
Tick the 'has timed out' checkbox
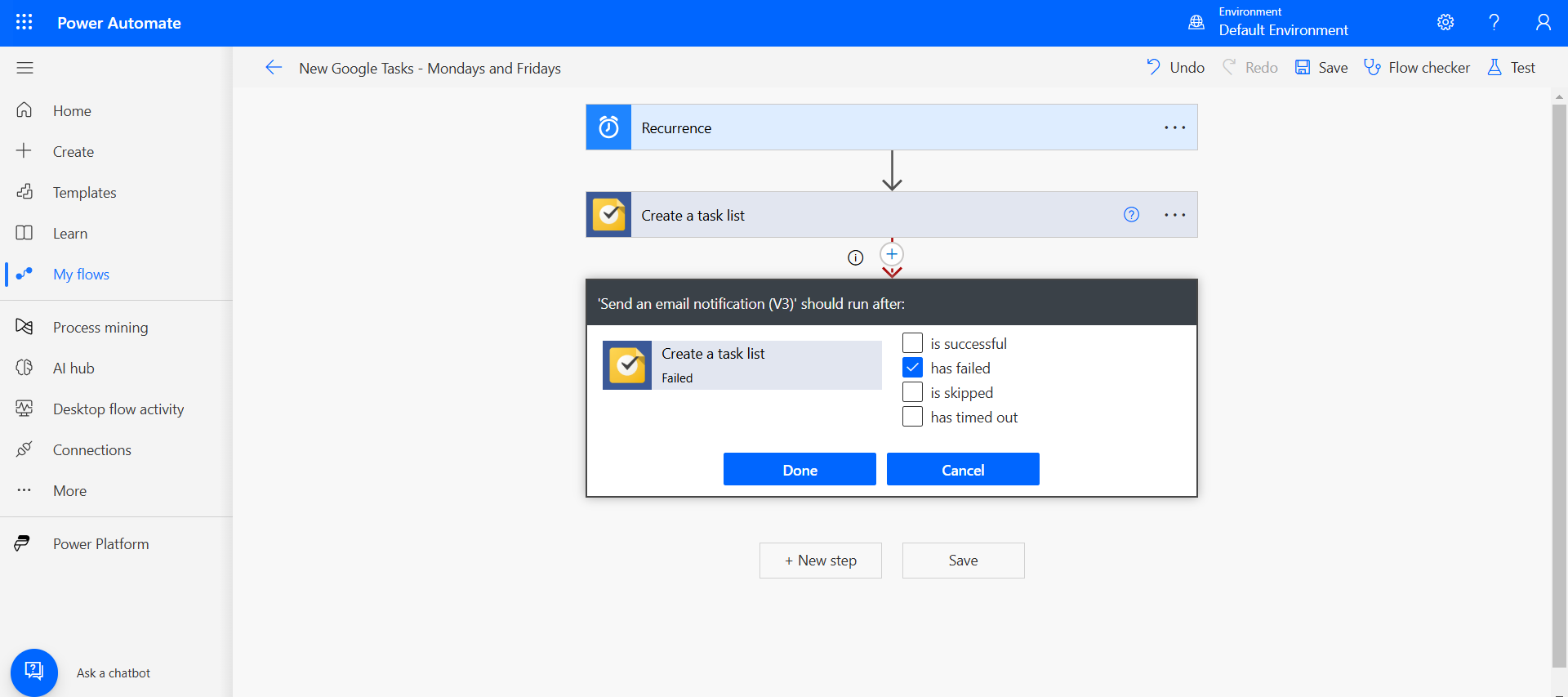point(912,417)
